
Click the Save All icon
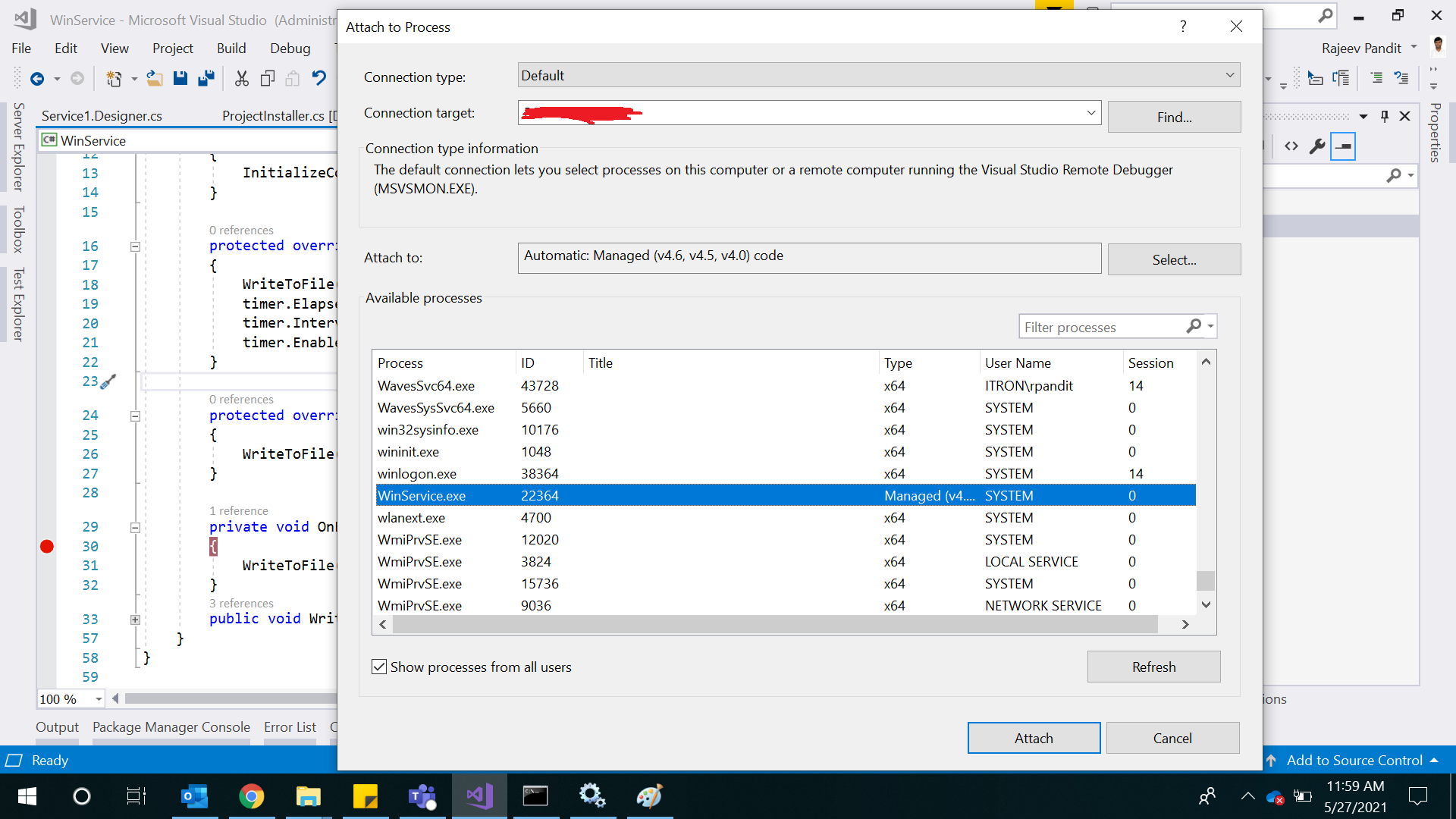pyautogui.click(x=206, y=78)
